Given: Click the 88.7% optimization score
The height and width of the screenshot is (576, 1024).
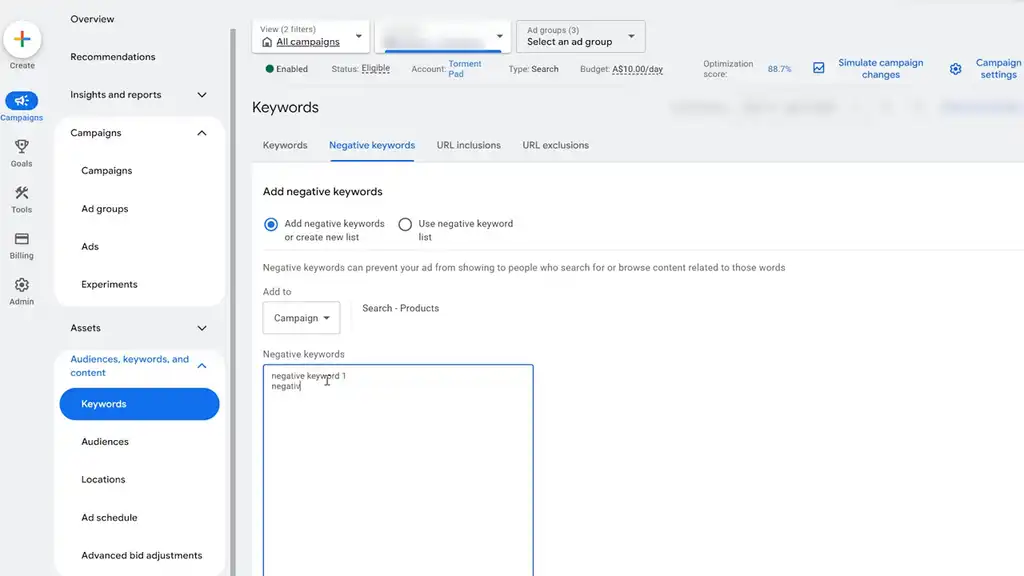Looking at the screenshot, I should point(779,69).
